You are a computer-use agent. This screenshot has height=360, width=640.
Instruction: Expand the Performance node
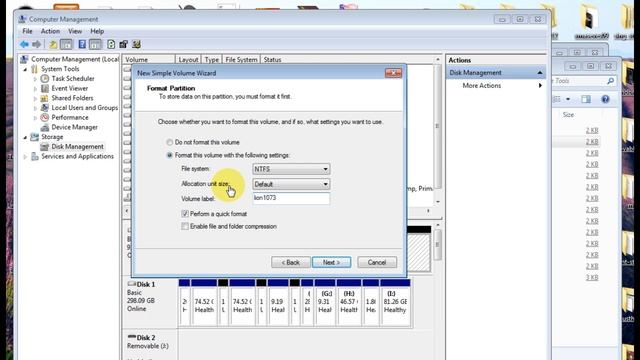coord(36,118)
